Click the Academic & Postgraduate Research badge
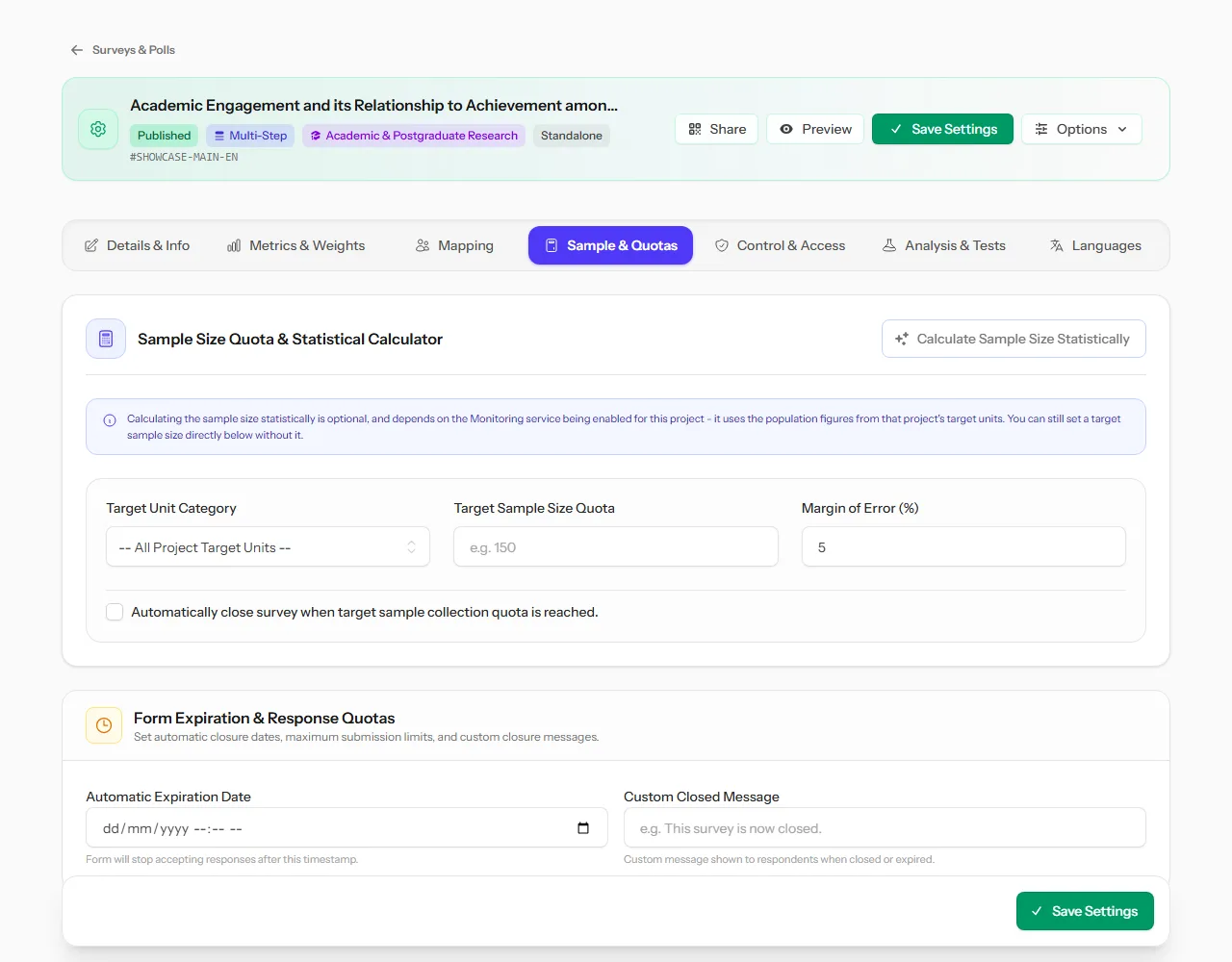 click(414, 136)
